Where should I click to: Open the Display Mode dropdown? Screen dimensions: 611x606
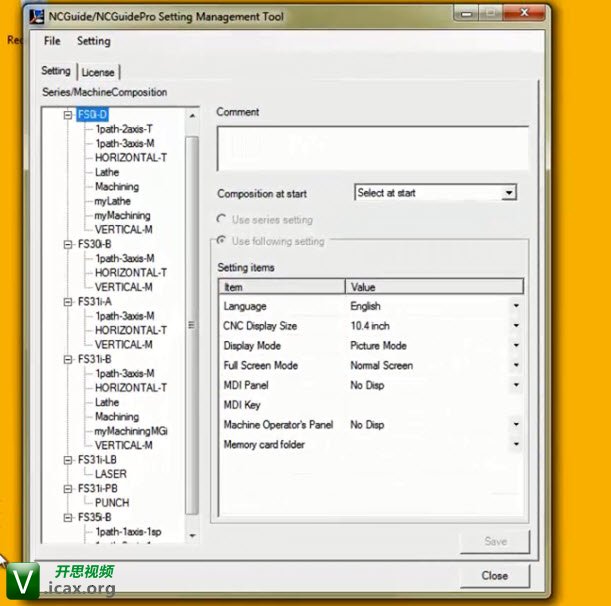tap(516, 346)
